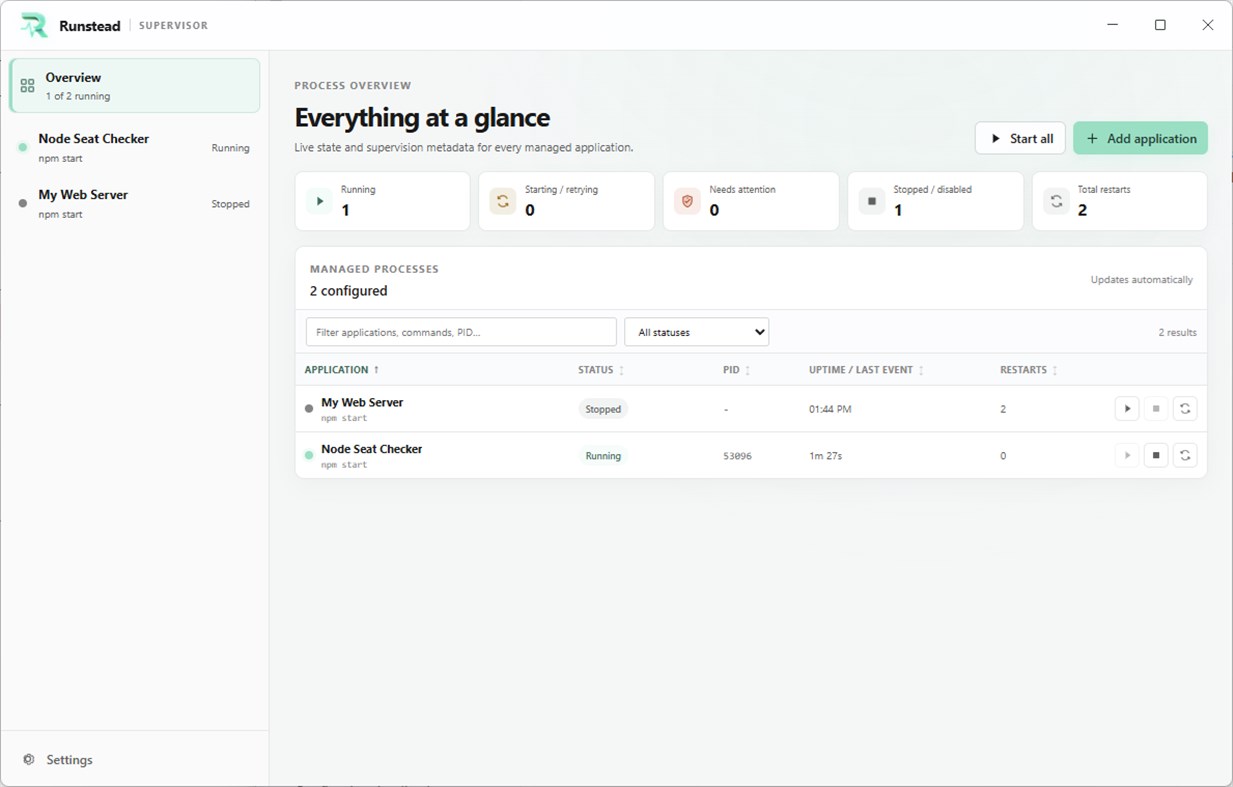The height and width of the screenshot is (787, 1233).
Task: Click the Running summary card play icon
Action: [319, 201]
